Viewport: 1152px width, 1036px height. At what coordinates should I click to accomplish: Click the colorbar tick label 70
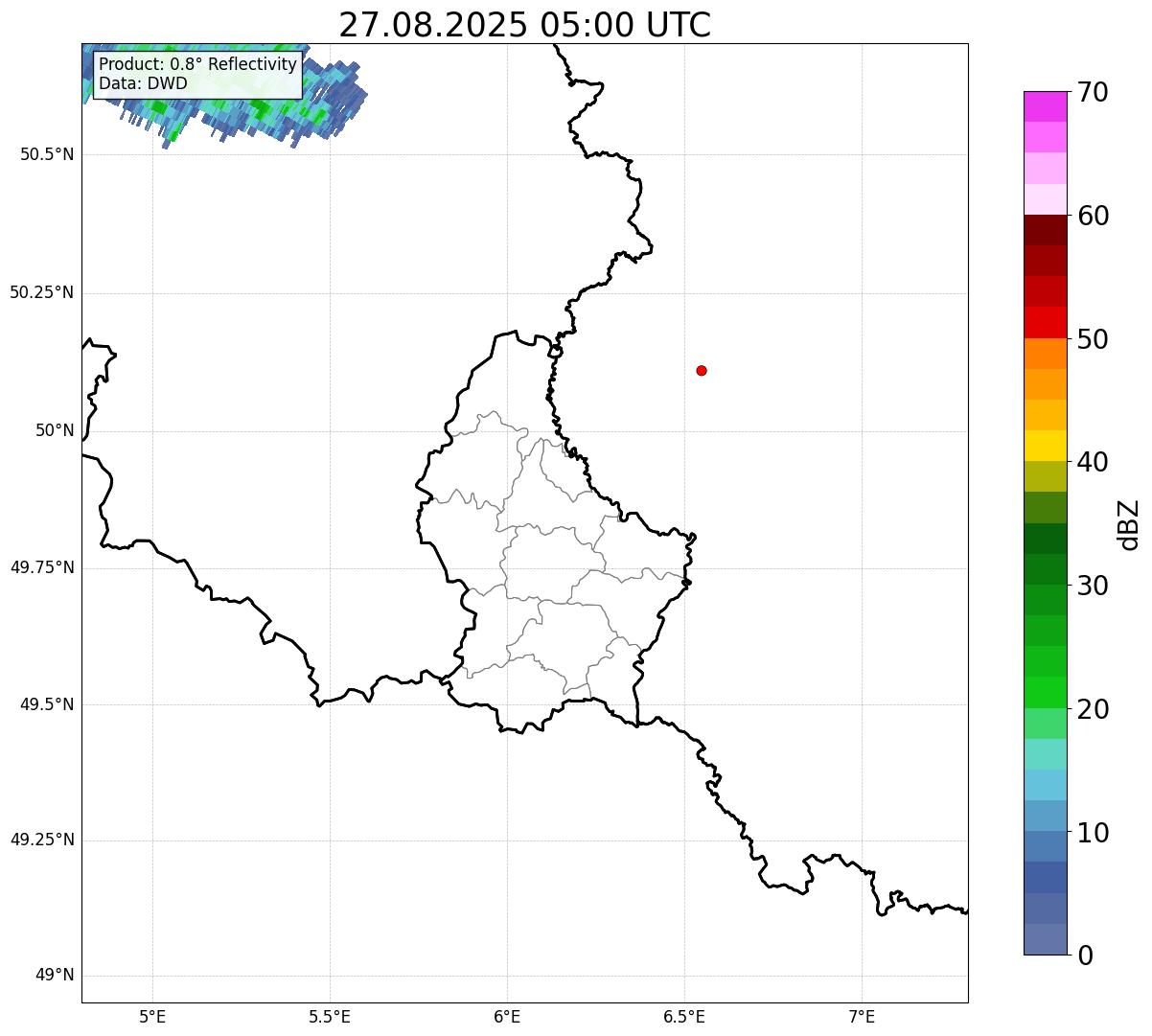click(1094, 92)
